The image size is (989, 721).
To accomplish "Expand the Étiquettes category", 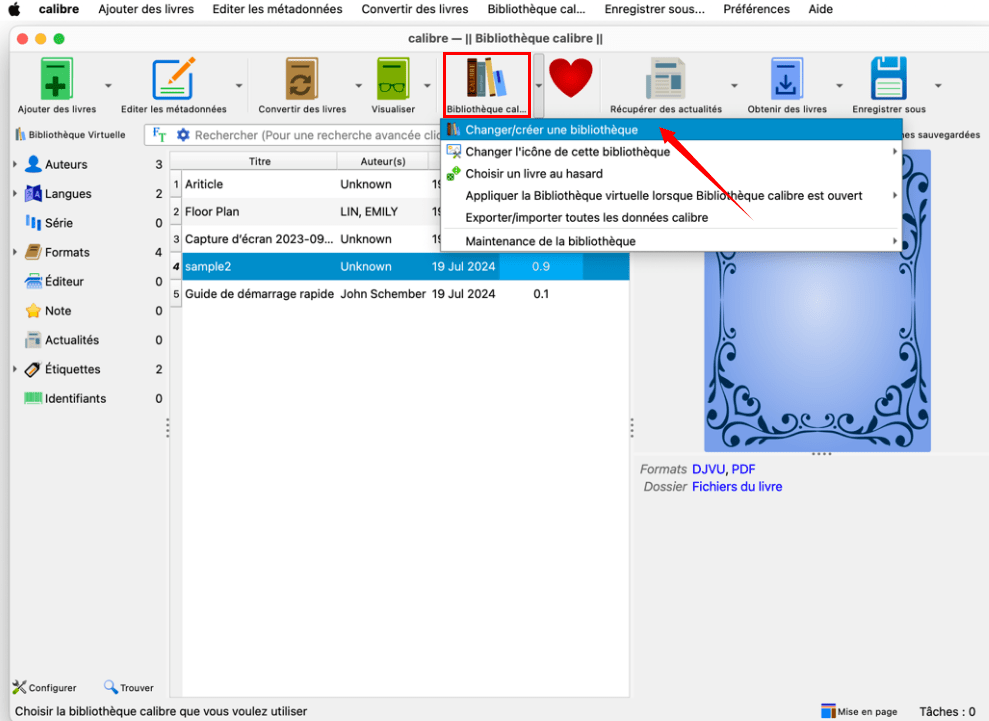I will point(15,369).
